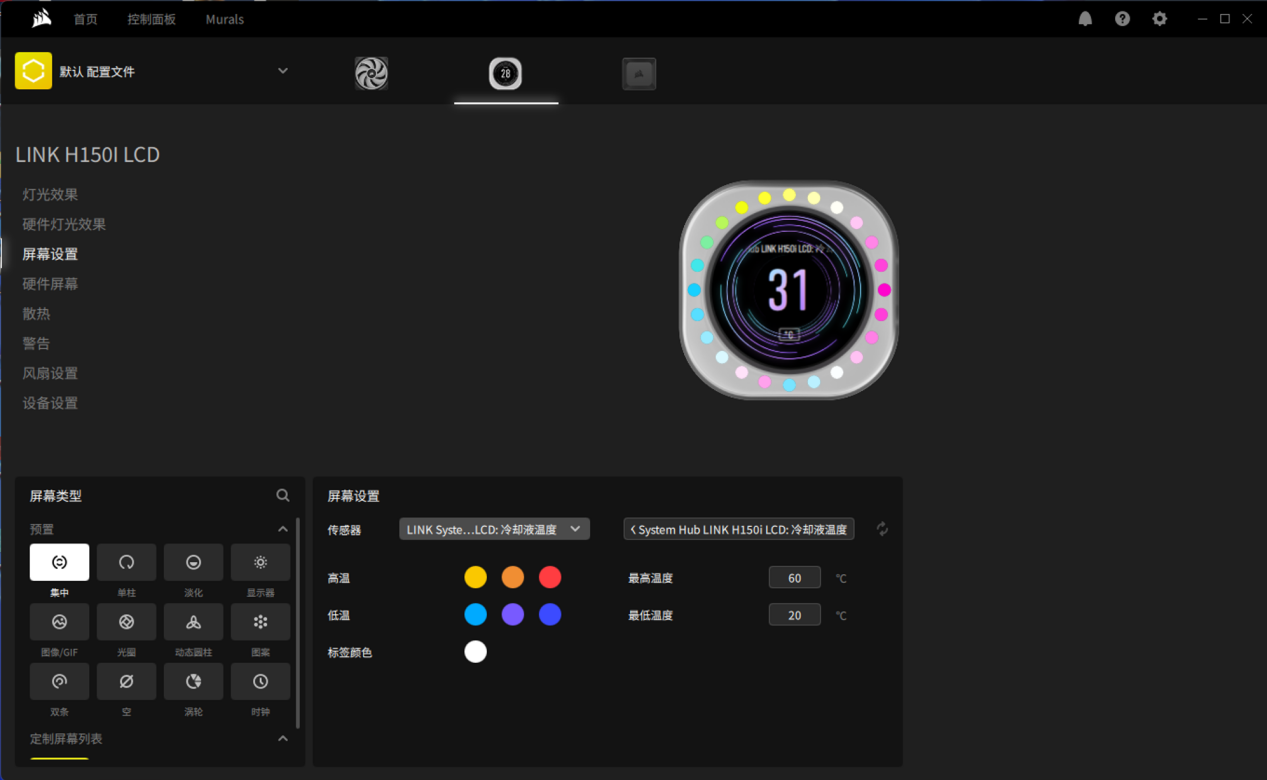Open the 控制面板 tab
Screen dimensions: 1267x780
tap(151, 19)
